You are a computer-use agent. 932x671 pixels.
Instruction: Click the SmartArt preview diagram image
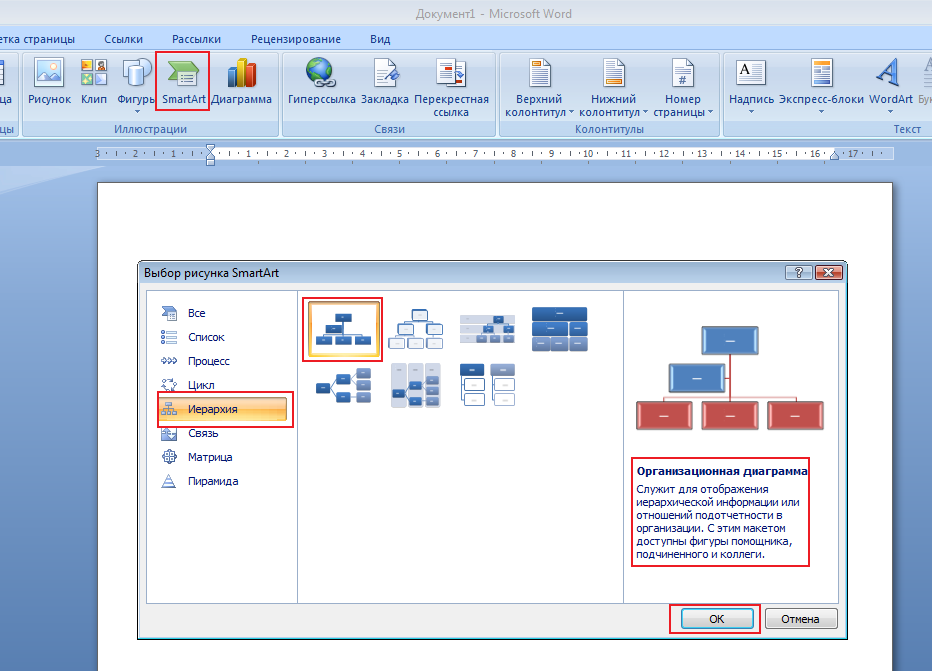[x=730, y=377]
